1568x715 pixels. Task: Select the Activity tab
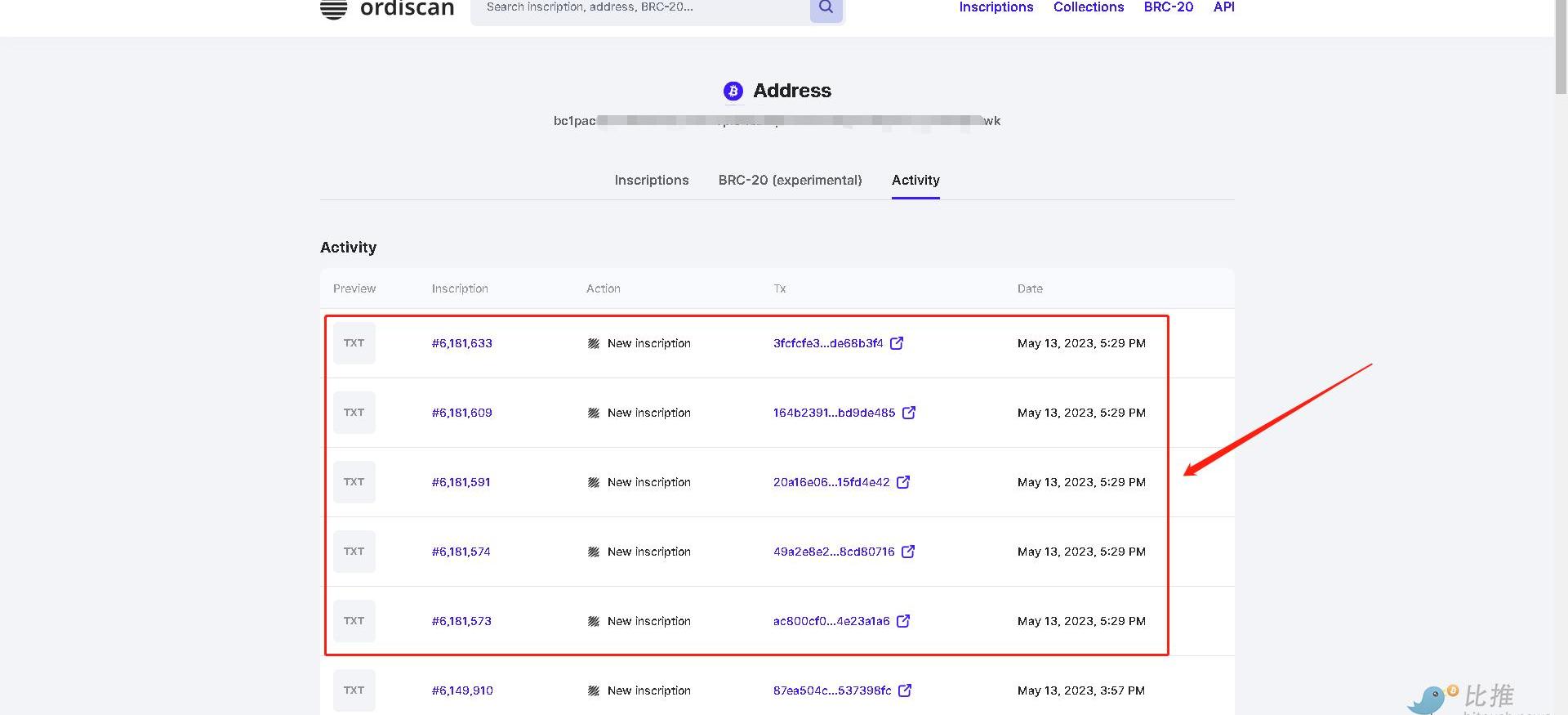point(915,180)
